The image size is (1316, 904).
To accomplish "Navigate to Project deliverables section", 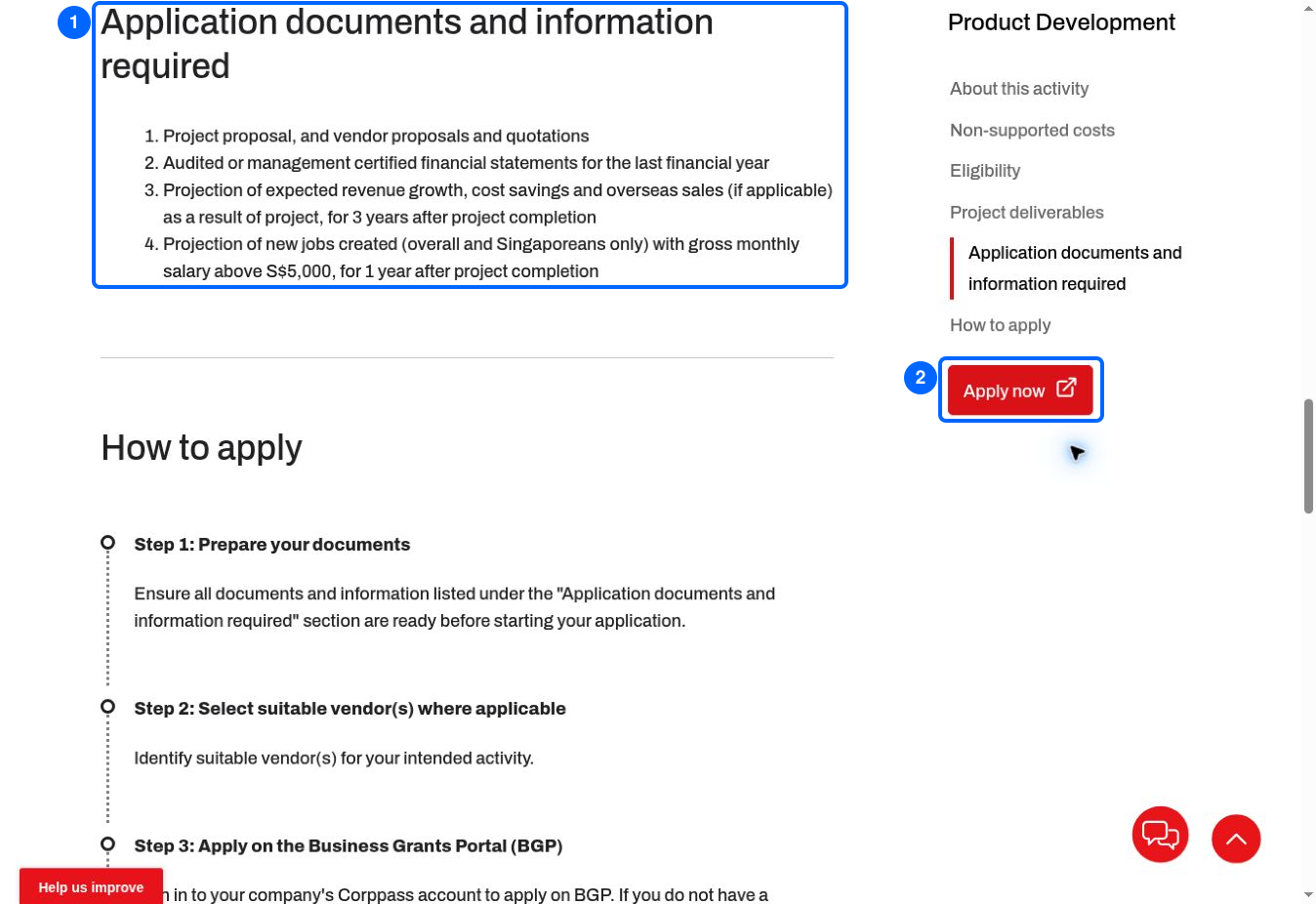I will coord(1027,212).
